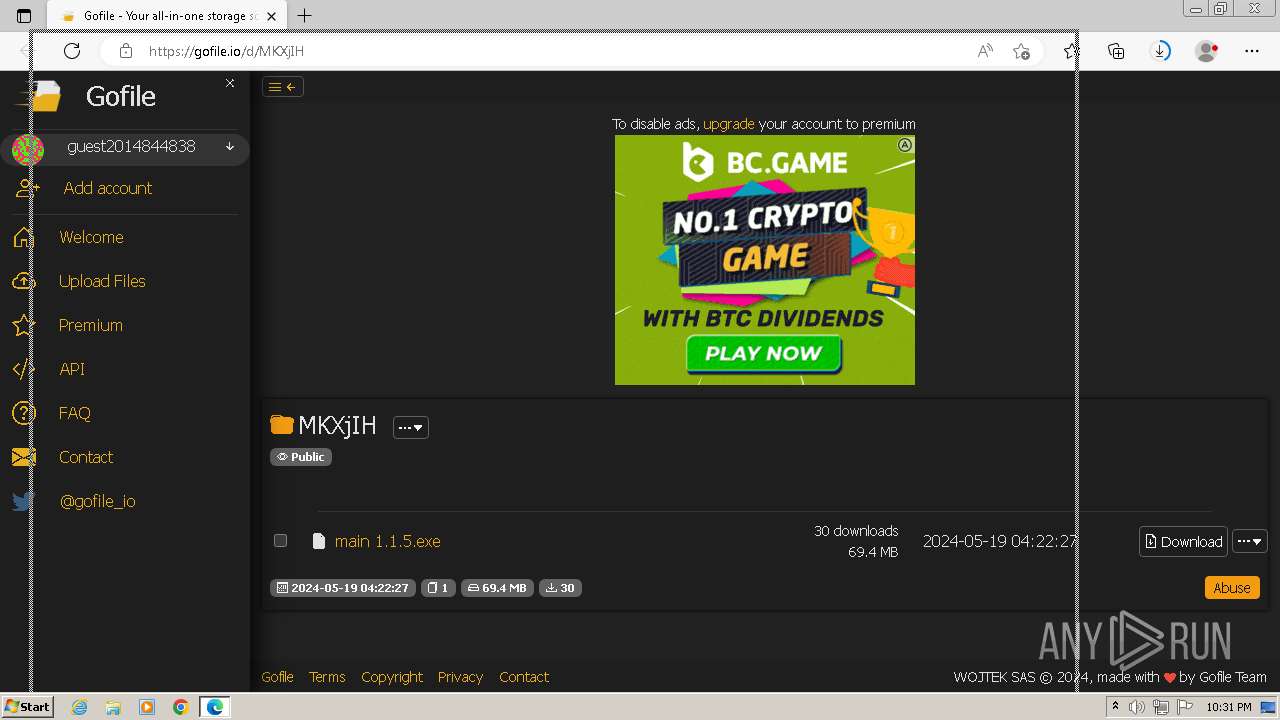The width and height of the screenshot is (1280, 720).
Task: Toggle the sidebar collapse button
Action: [283, 87]
